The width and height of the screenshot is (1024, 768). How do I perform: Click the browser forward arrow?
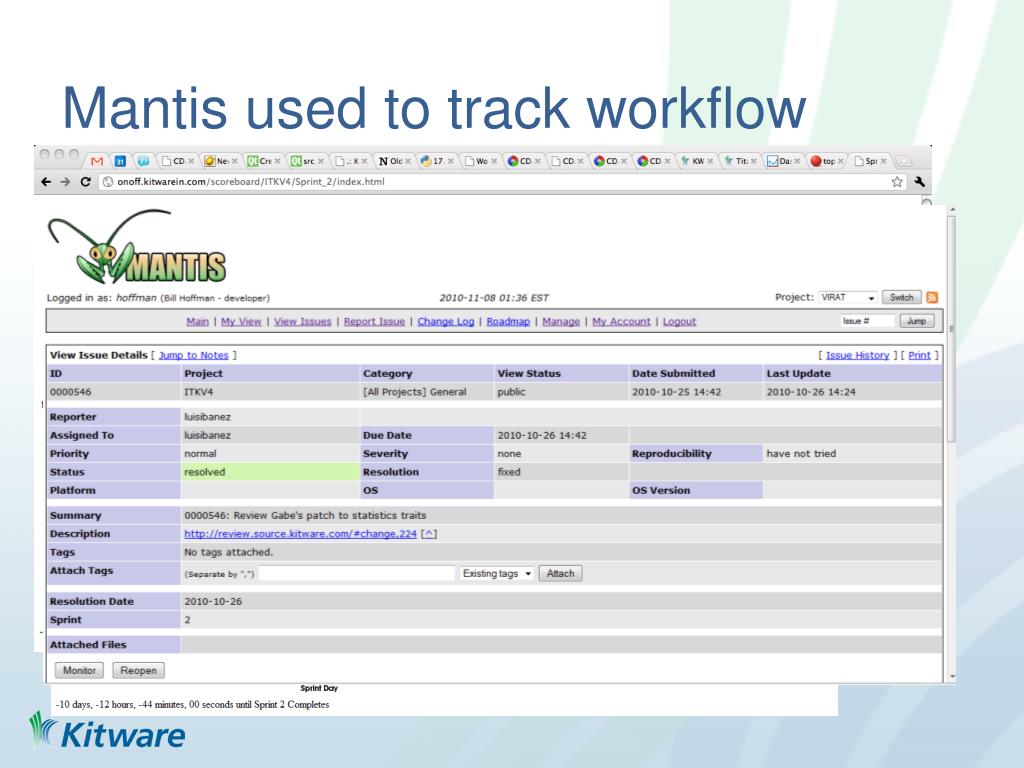coord(65,182)
